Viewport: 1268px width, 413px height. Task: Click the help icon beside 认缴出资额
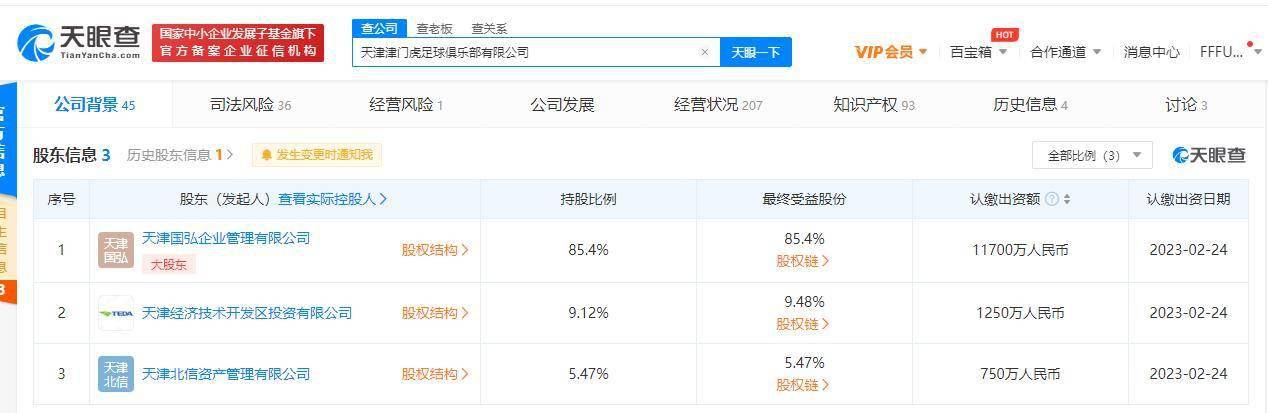click(x=1051, y=199)
